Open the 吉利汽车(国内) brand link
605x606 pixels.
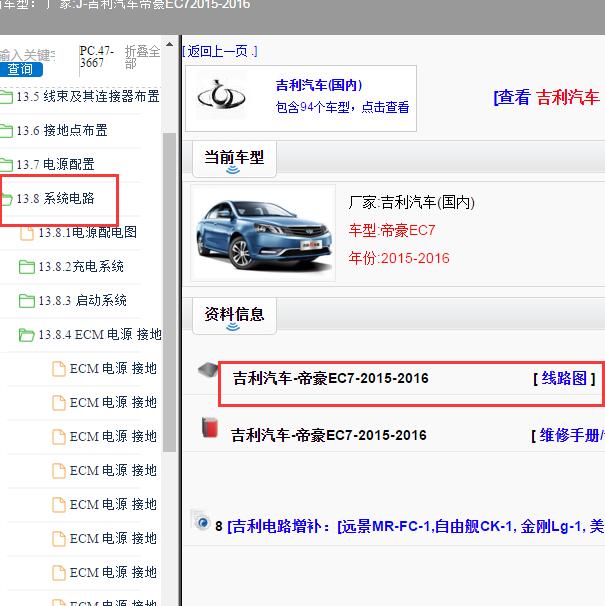click(x=319, y=85)
